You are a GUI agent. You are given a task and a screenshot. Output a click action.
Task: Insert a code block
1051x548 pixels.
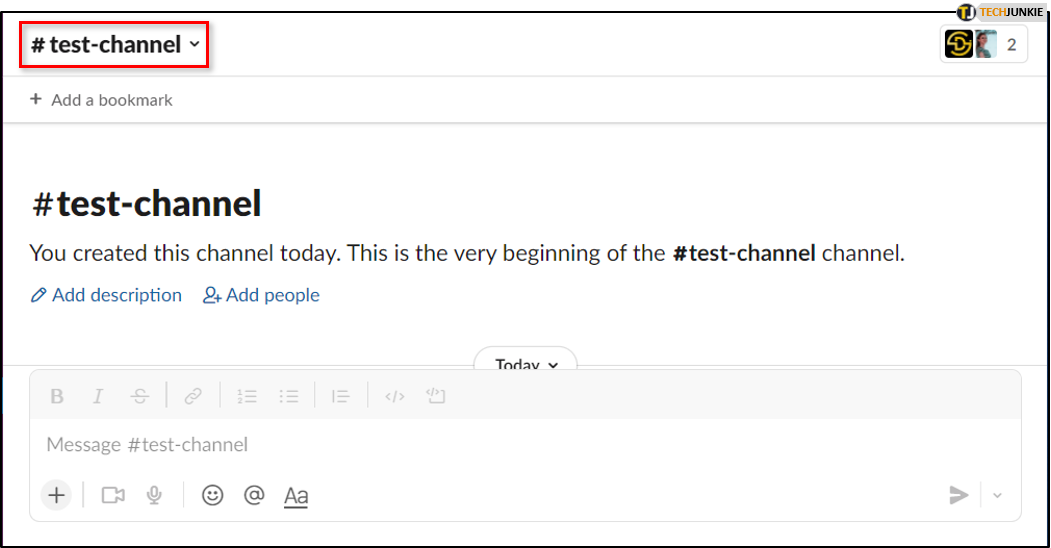435,396
